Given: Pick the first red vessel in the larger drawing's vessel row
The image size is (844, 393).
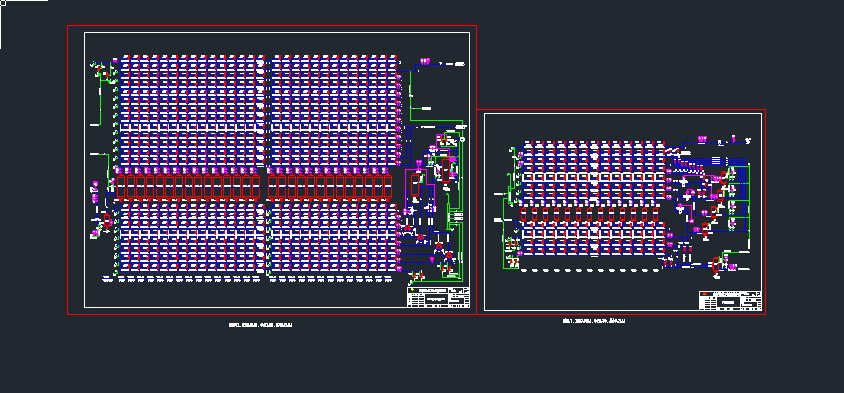Looking at the screenshot, I should click(x=121, y=186).
